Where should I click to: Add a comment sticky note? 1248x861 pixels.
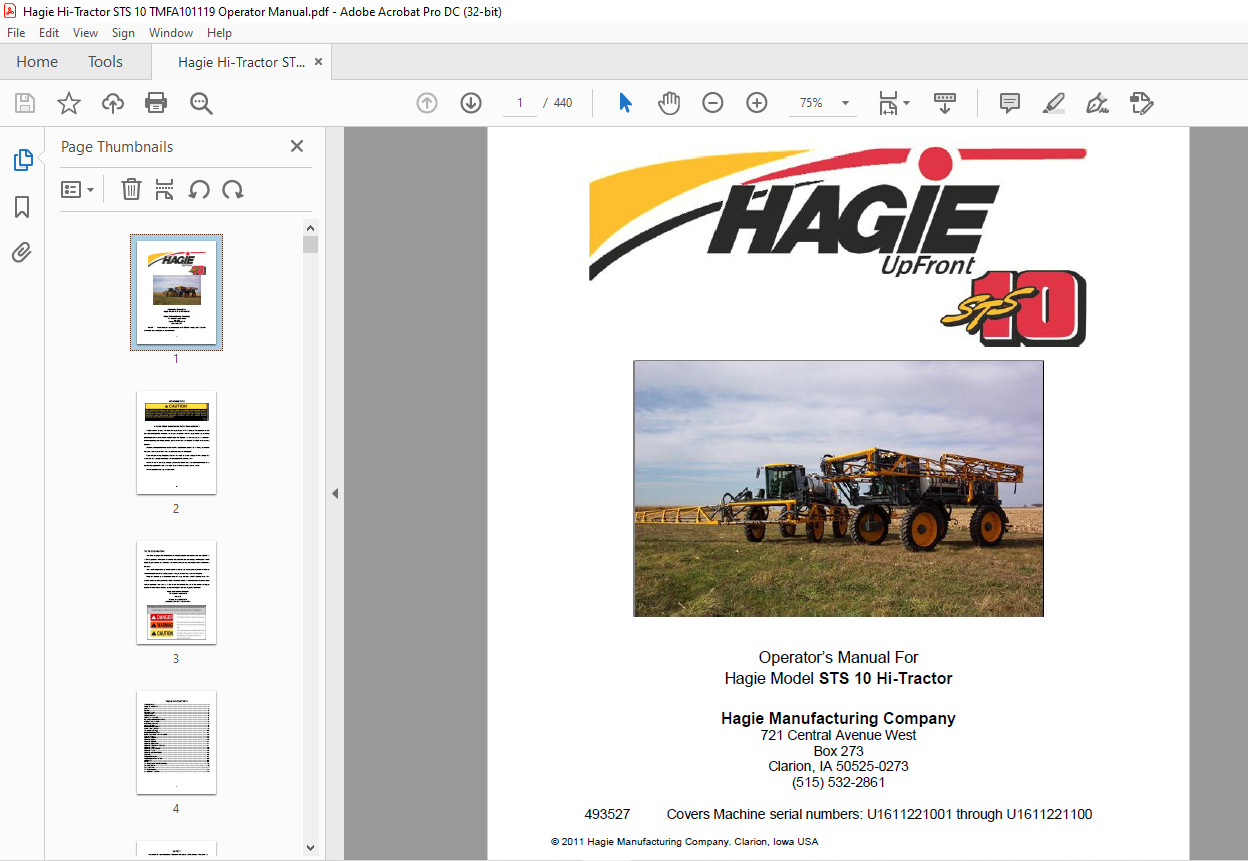tap(1010, 103)
